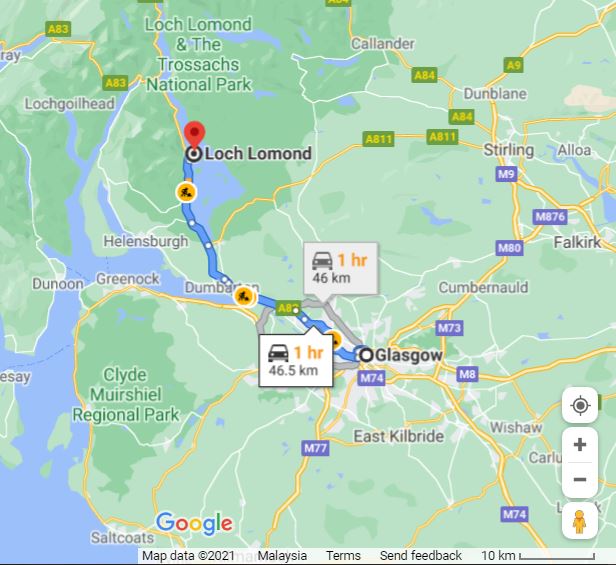Screen dimensions: 616x565
Task: Click the Google logo
Action: [194, 524]
